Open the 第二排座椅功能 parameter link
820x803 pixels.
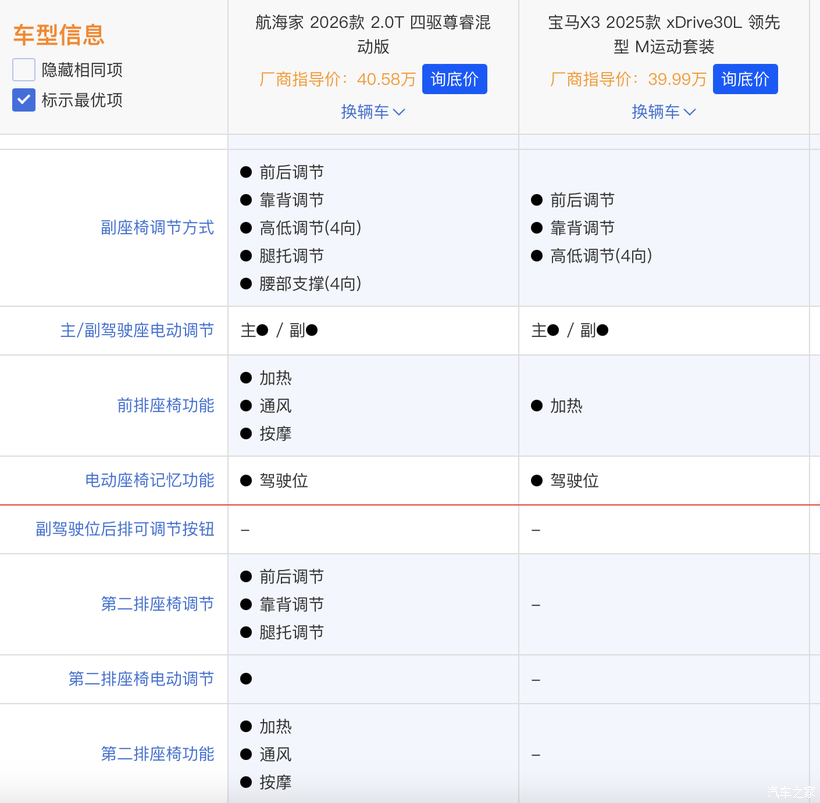click(157, 754)
